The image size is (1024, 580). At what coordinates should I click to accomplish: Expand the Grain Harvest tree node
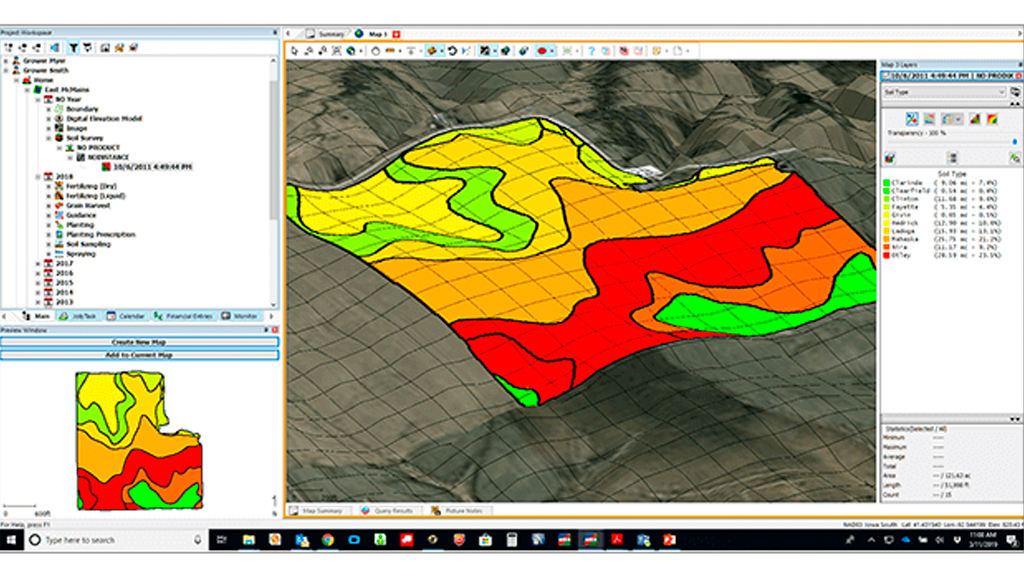[x=48, y=205]
